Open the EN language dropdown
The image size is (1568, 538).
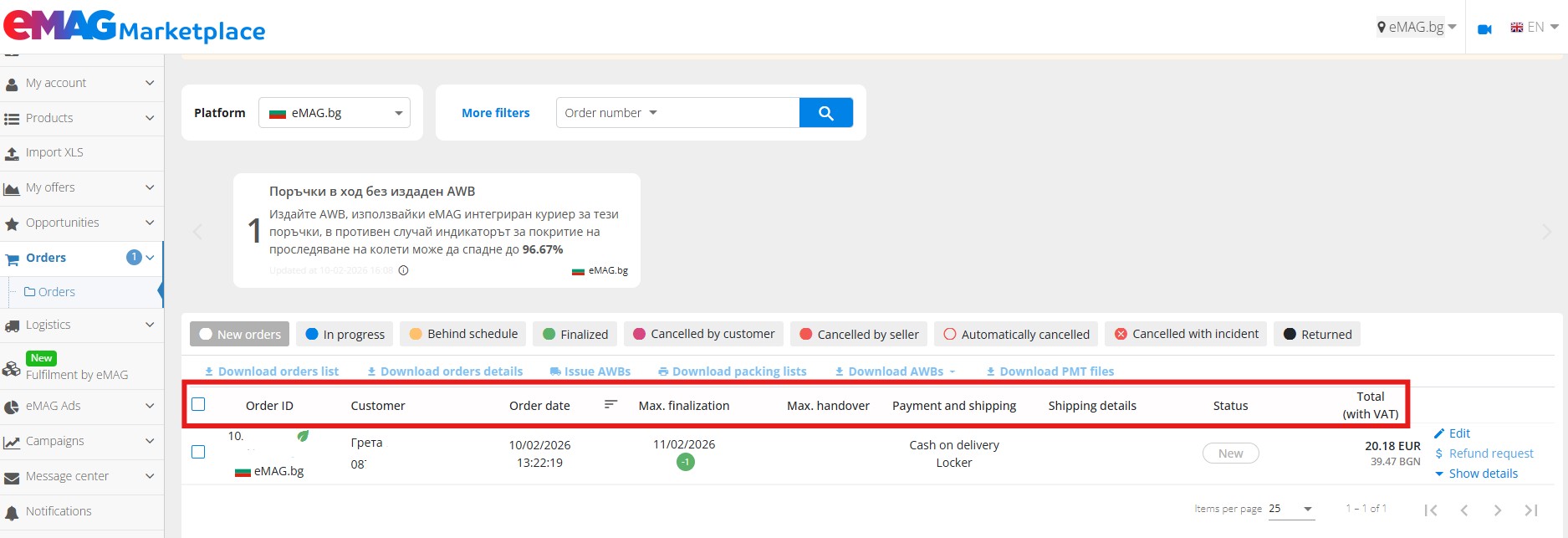click(1535, 27)
